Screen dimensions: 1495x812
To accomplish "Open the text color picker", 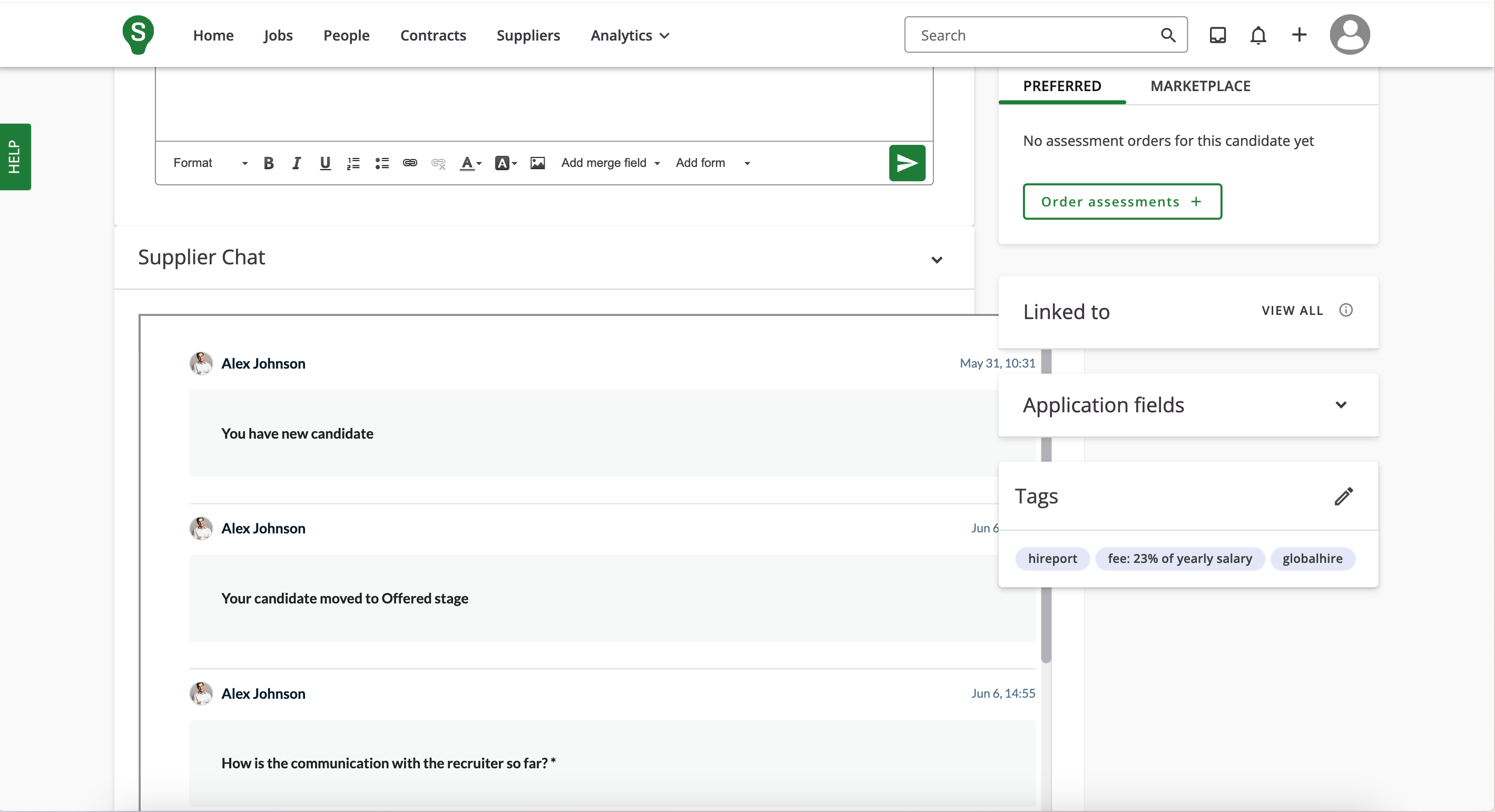I will coord(470,163).
